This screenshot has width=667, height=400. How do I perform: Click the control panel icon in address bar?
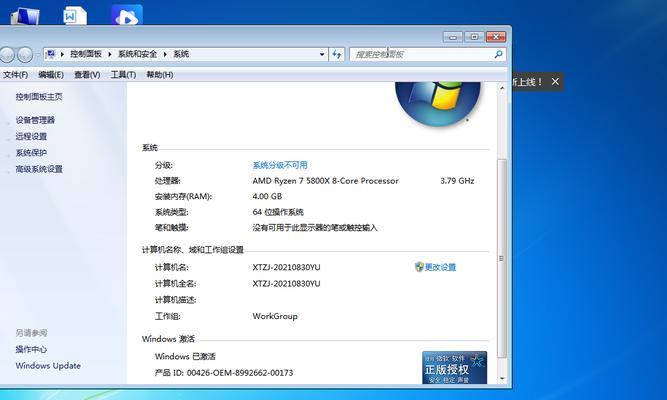(51, 54)
